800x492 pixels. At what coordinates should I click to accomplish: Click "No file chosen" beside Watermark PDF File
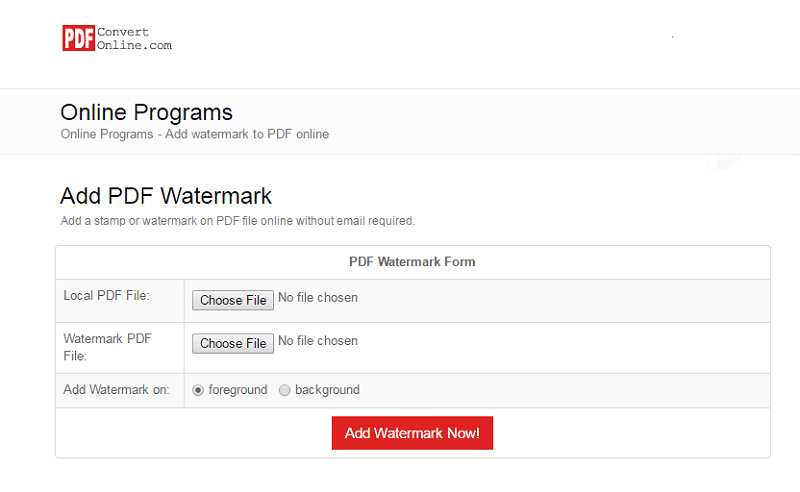(318, 341)
